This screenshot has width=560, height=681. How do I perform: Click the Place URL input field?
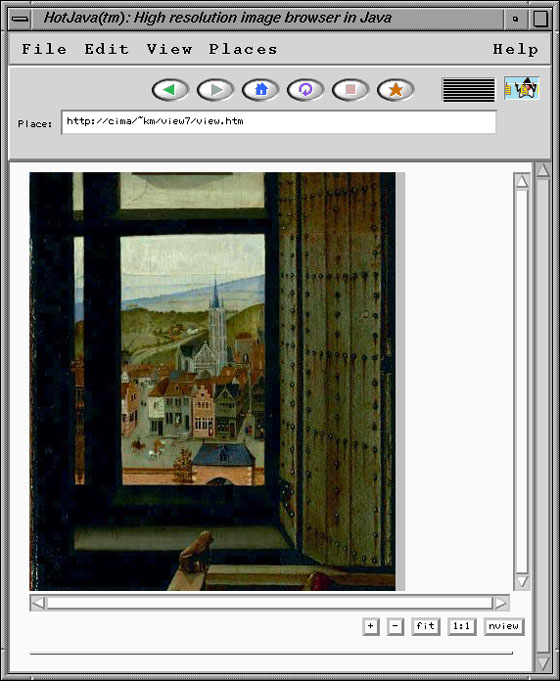point(278,122)
